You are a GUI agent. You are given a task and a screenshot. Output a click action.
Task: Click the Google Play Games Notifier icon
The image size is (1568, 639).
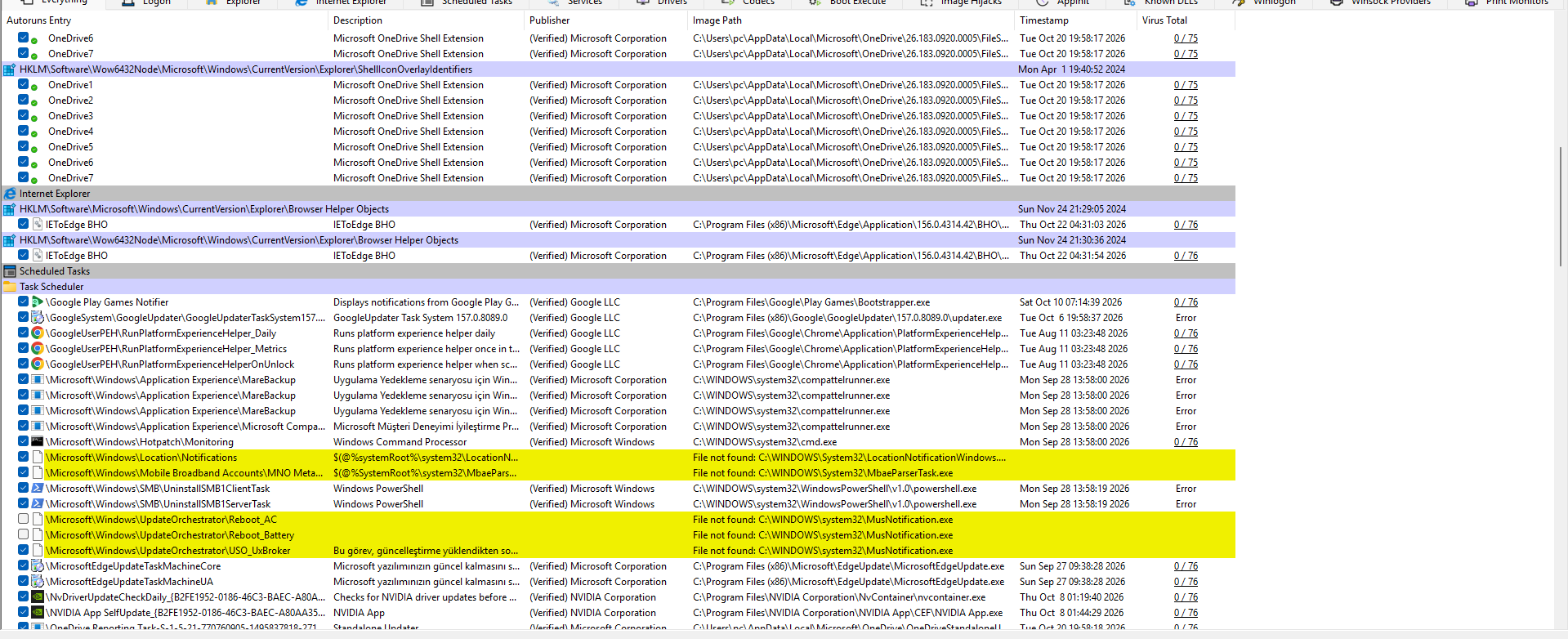[38, 302]
